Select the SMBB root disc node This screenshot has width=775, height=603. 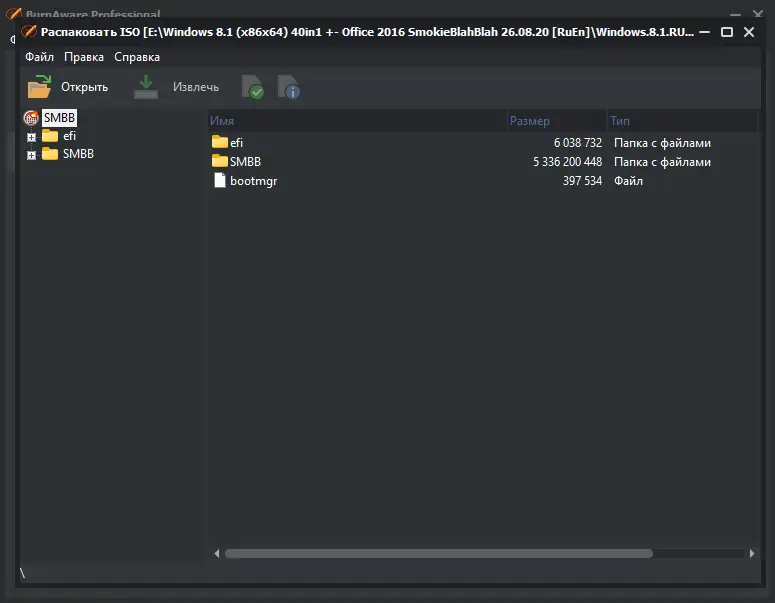pyautogui.click(x=59, y=118)
